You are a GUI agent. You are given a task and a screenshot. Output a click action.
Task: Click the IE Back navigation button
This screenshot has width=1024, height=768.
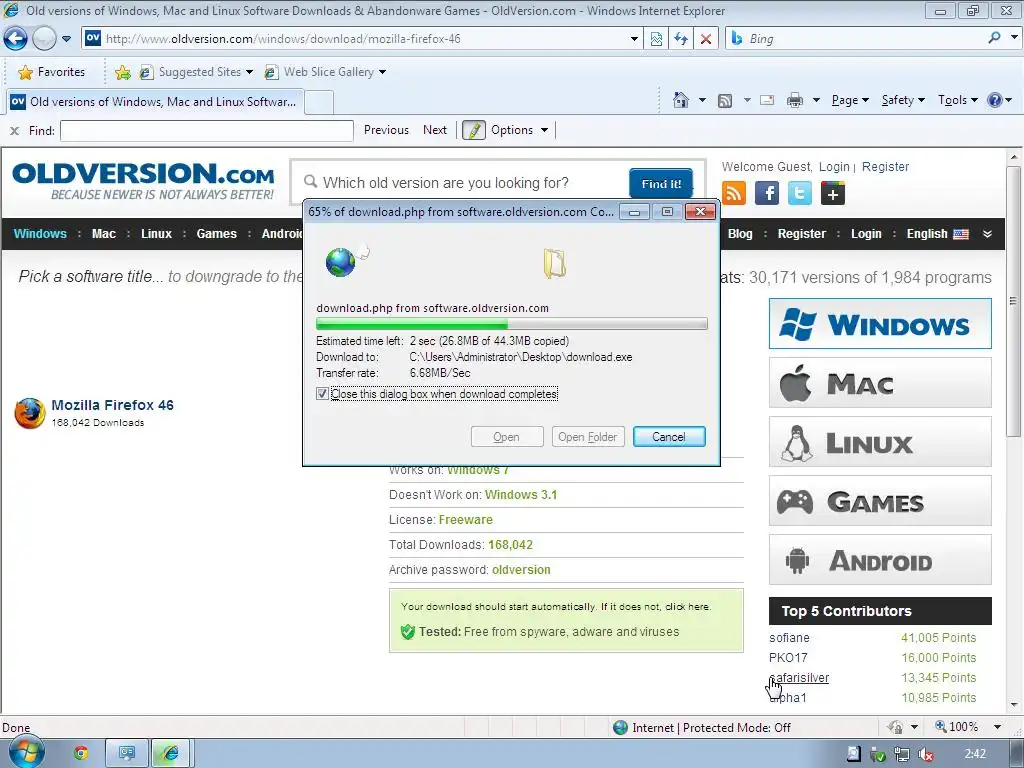tap(16, 39)
